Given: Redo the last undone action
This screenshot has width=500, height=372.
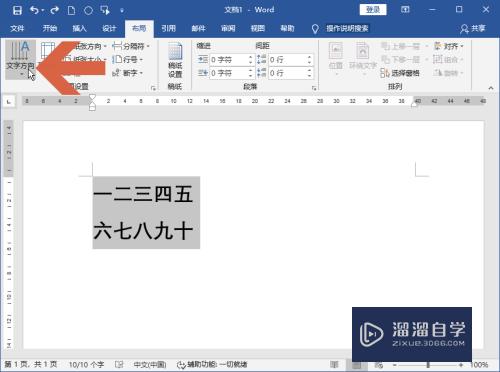Looking at the screenshot, I should [54, 10].
